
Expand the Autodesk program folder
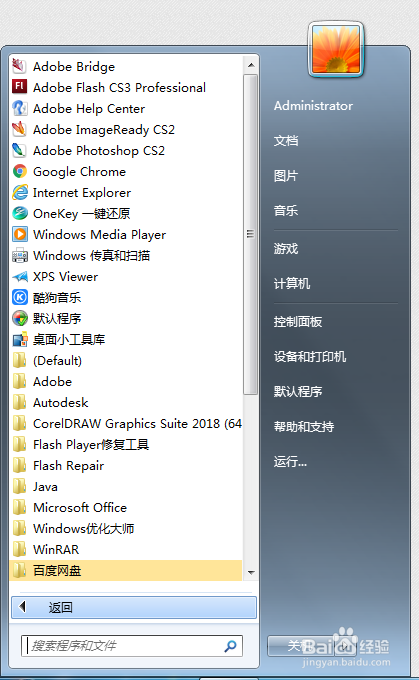(x=125, y=402)
